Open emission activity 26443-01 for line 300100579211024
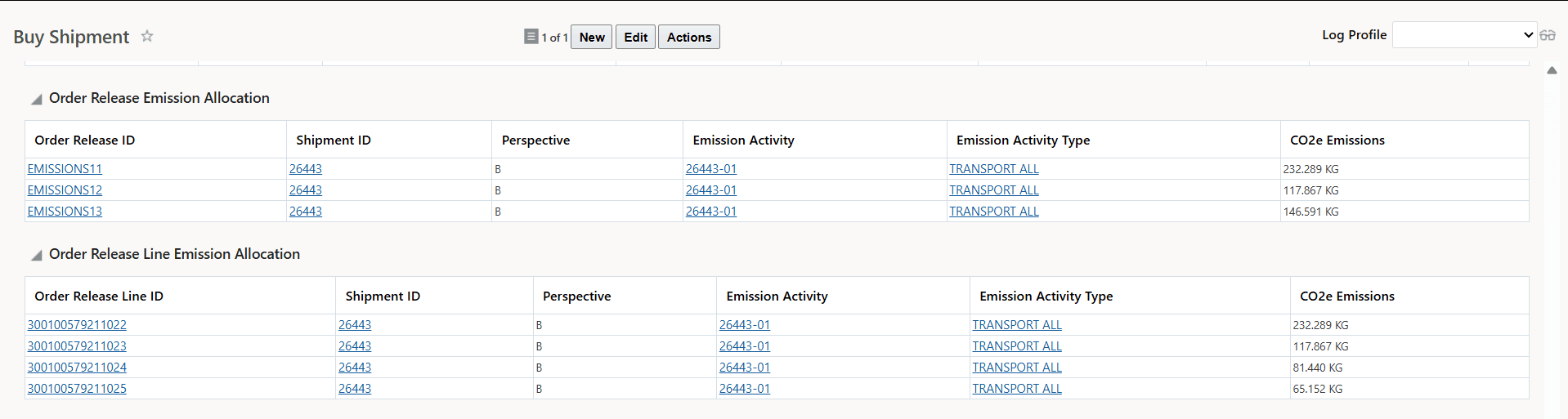Viewport: 1568px width, 419px height. tap(745, 368)
